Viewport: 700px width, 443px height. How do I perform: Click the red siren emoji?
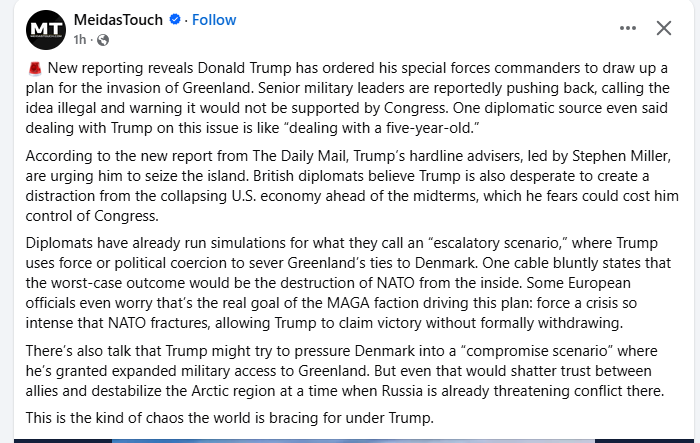pos(33,67)
